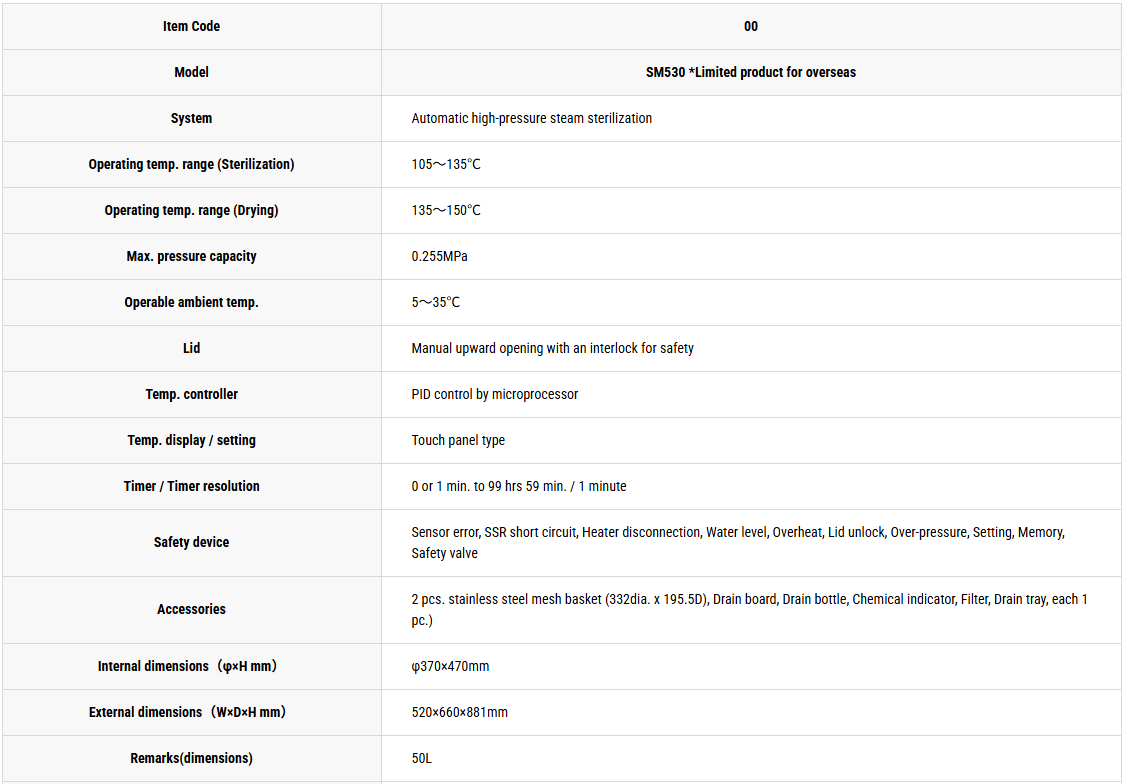Image resolution: width=1124 pixels, height=784 pixels.
Task: Click '2 pcs. stainless steel mesh basket' text
Action: 506,599
